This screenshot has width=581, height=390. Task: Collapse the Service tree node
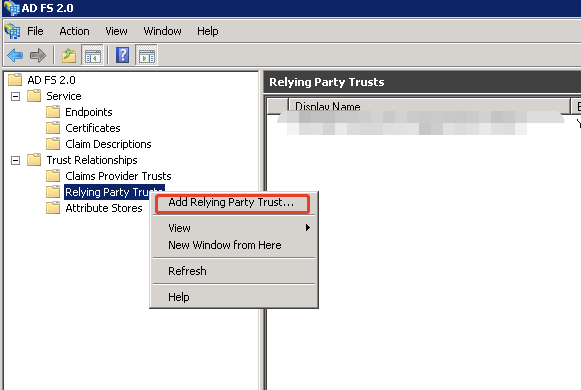(16, 97)
